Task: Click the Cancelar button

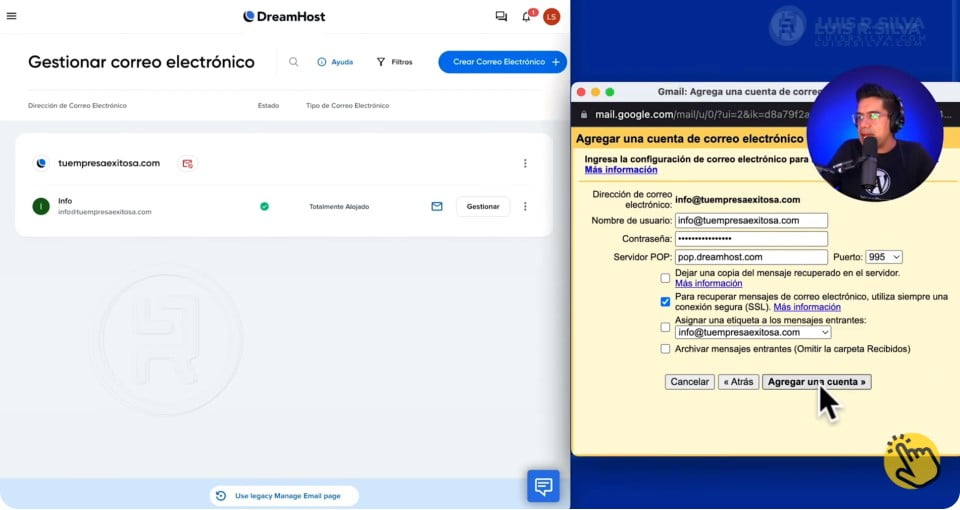Action: pos(689,382)
